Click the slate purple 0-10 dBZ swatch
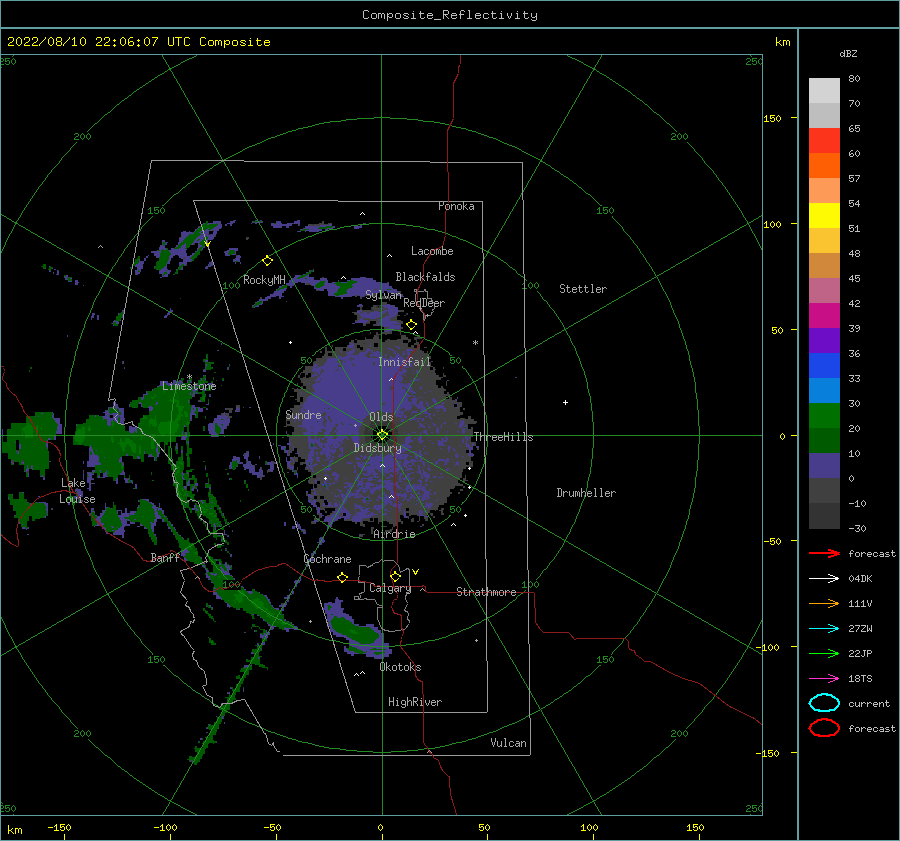The width and height of the screenshot is (900, 841). click(x=824, y=466)
